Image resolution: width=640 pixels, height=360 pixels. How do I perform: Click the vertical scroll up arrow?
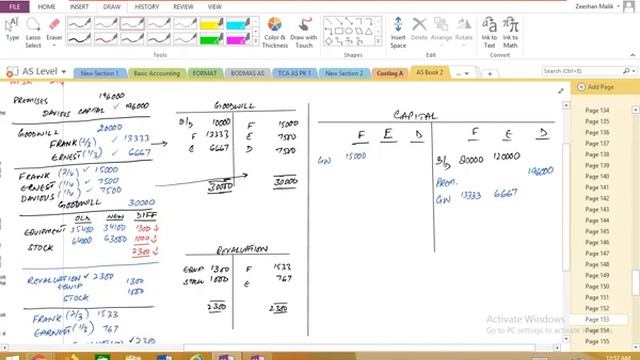(566, 105)
